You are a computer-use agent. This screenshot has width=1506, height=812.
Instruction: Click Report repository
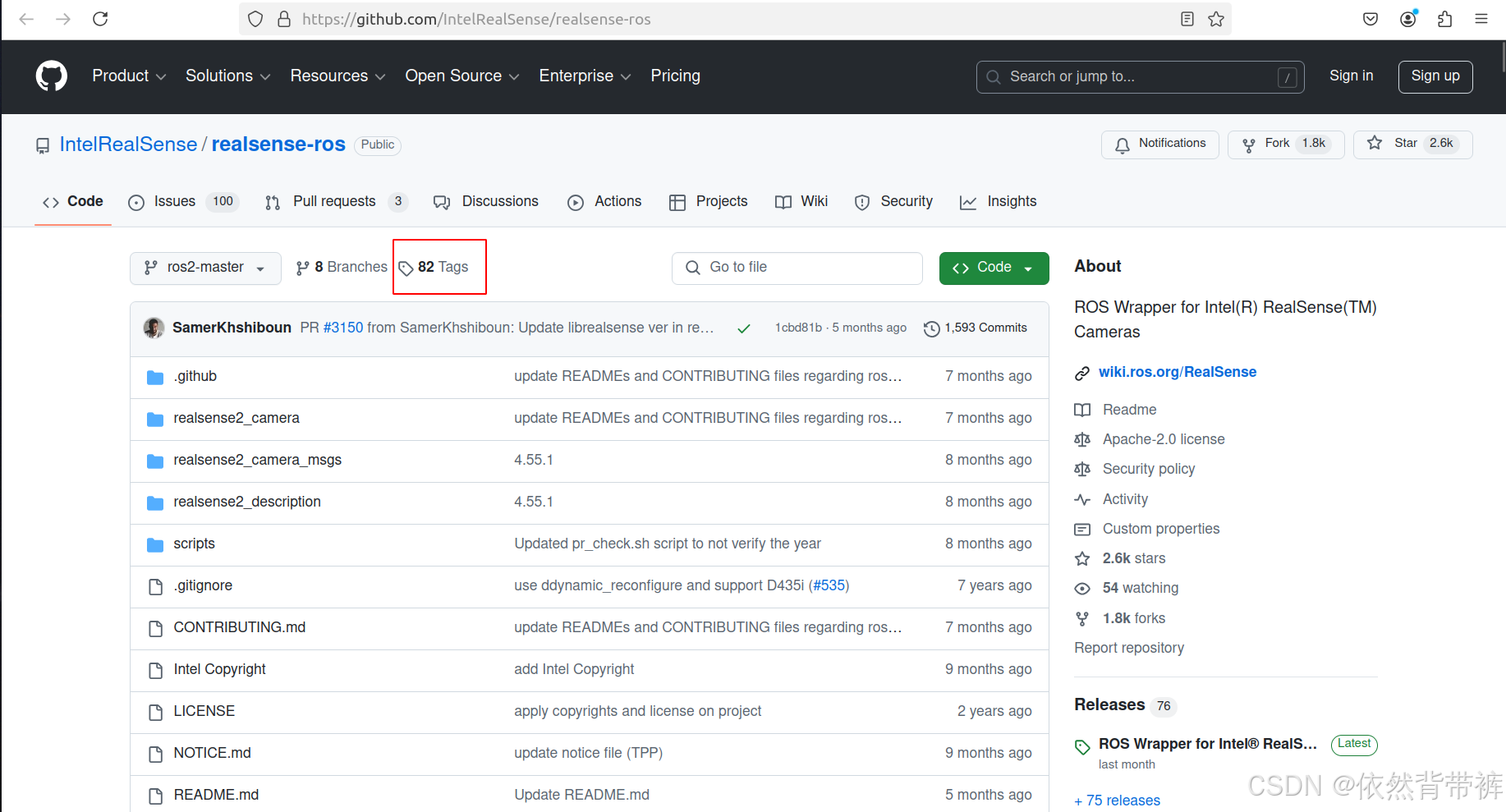pos(1129,649)
